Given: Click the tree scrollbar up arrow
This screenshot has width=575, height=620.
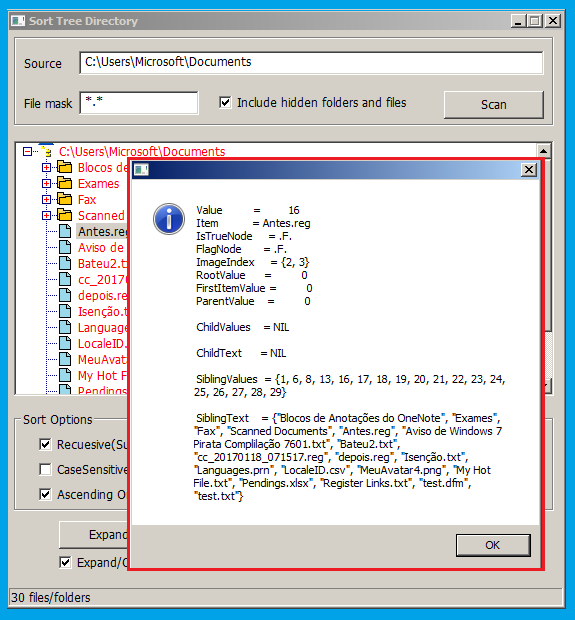Looking at the screenshot, I should coord(543,151).
